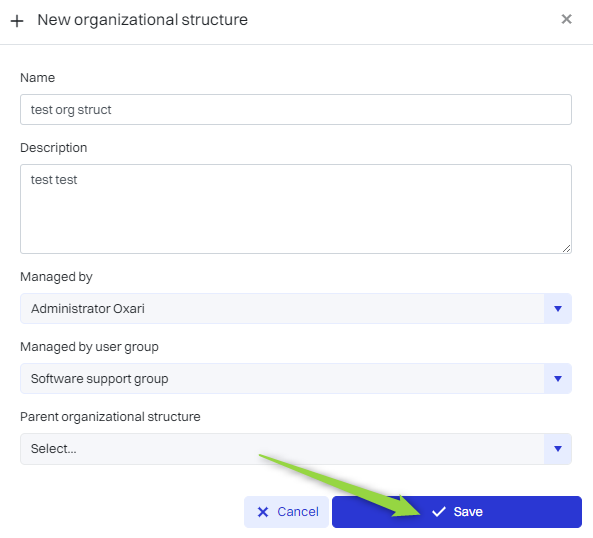Click the Save button text

pos(468,512)
